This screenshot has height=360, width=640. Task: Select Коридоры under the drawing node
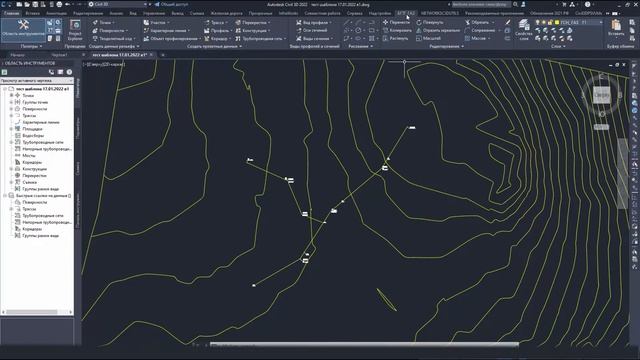pos(32,162)
